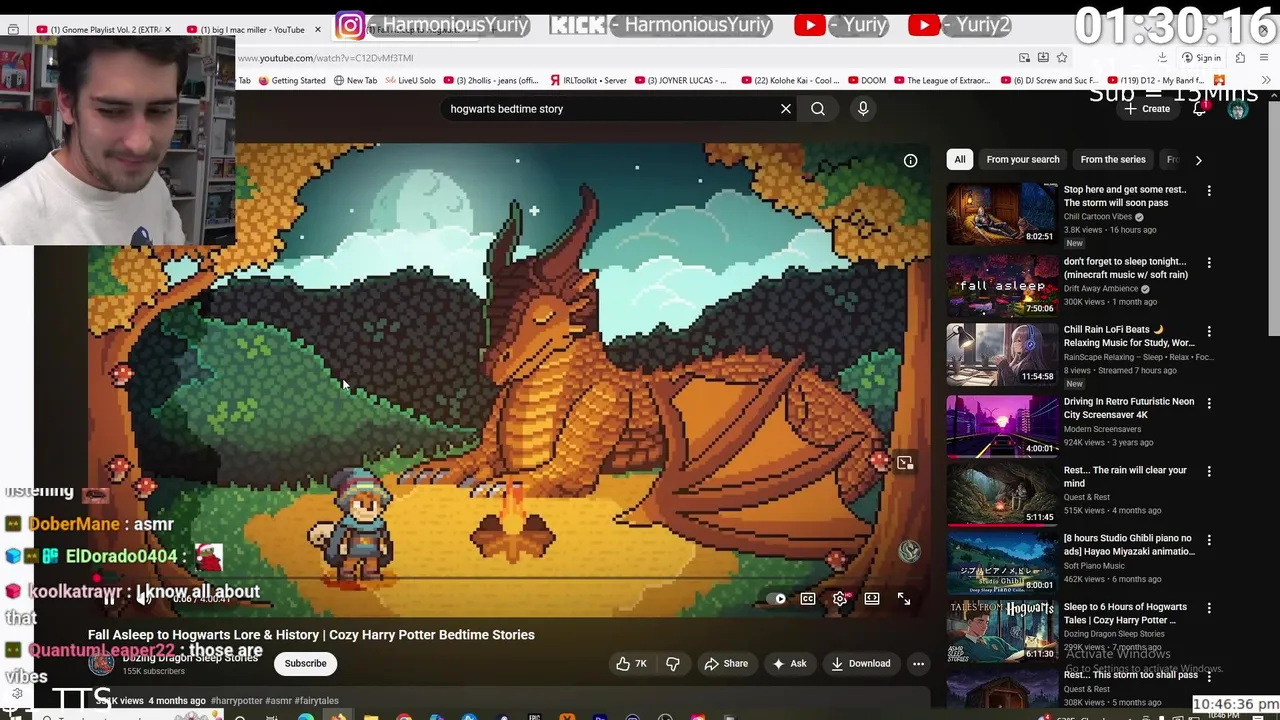
Task: Clear the YouTube search box text
Action: click(786, 109)
